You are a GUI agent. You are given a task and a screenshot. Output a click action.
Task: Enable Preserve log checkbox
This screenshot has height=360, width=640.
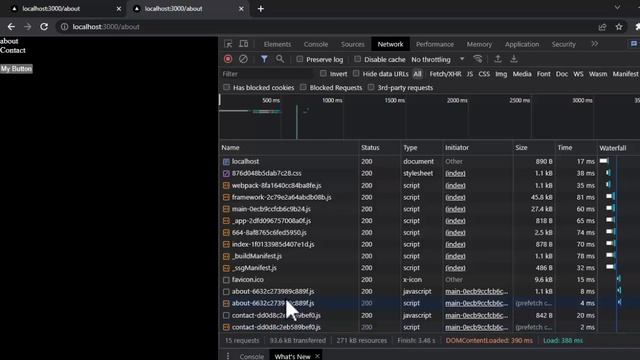pyautogui.click(x=300, y=59)
